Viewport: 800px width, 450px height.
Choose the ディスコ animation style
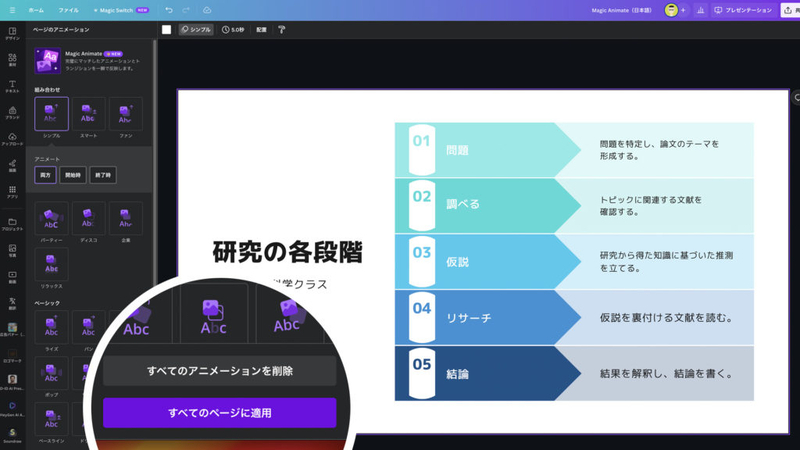tap(88, 218)
